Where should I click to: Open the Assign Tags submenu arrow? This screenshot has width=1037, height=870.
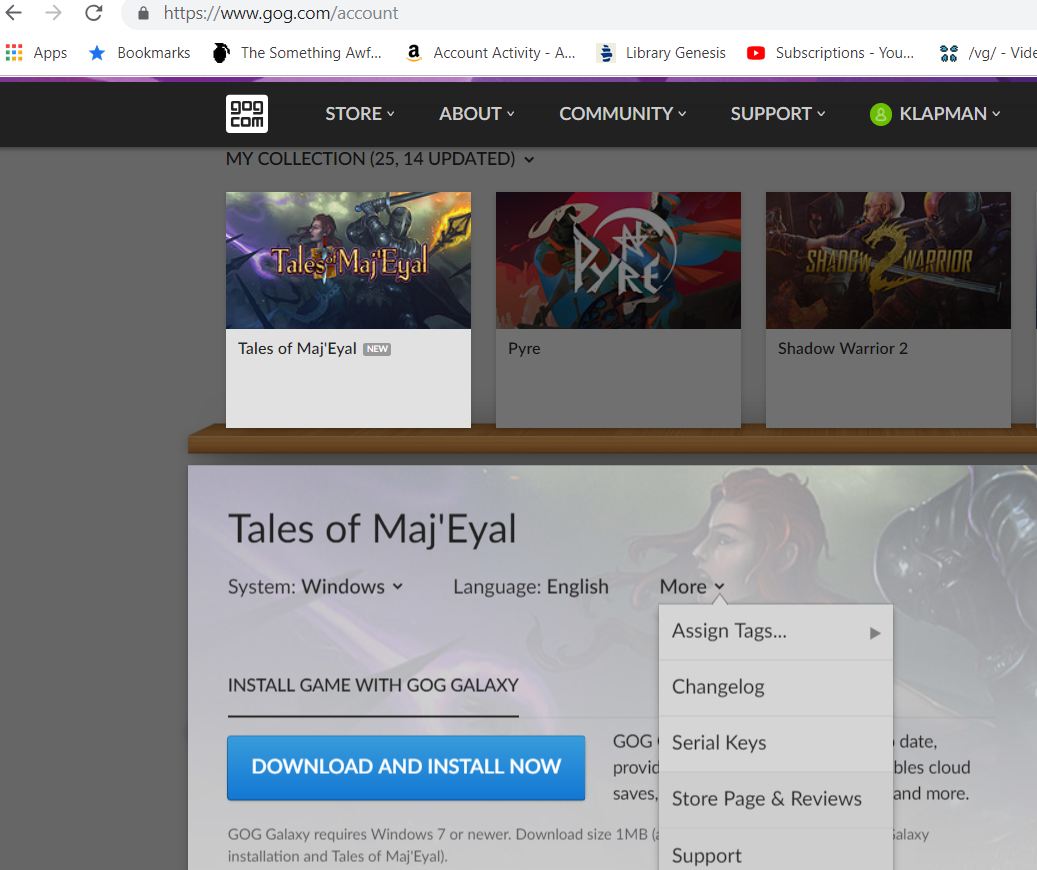pos(875,633)
